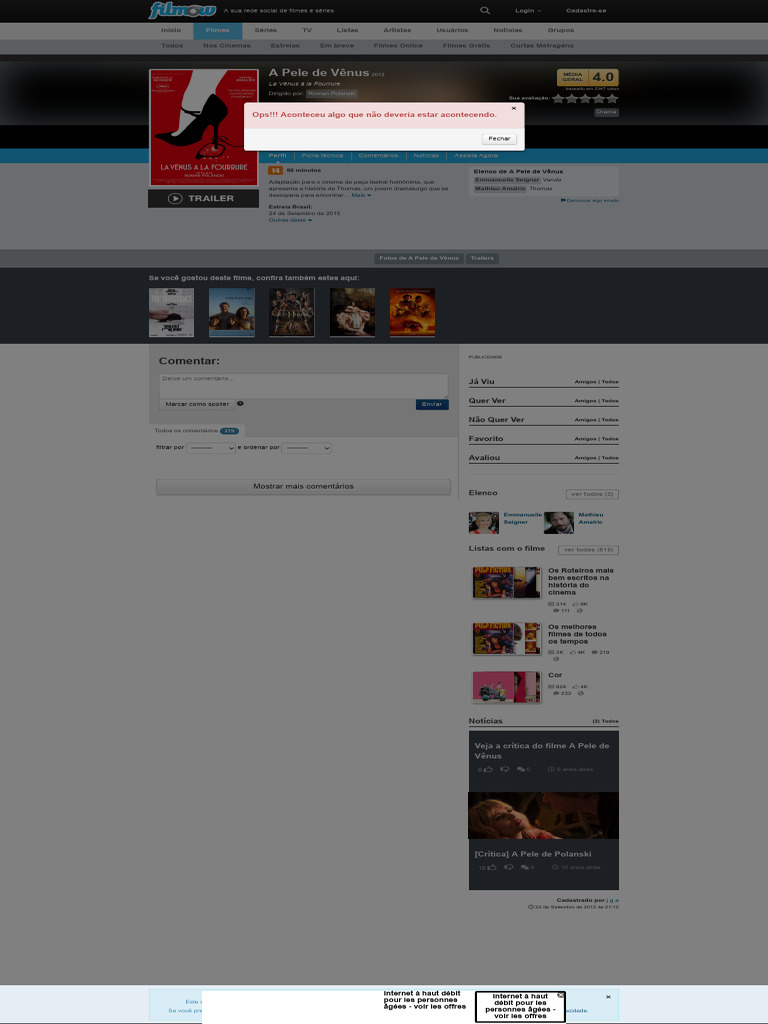Image resolution: width=768 pixels, height=1024 pixels.
Task: Rate the film with the first star
Action: click(558, 99)
